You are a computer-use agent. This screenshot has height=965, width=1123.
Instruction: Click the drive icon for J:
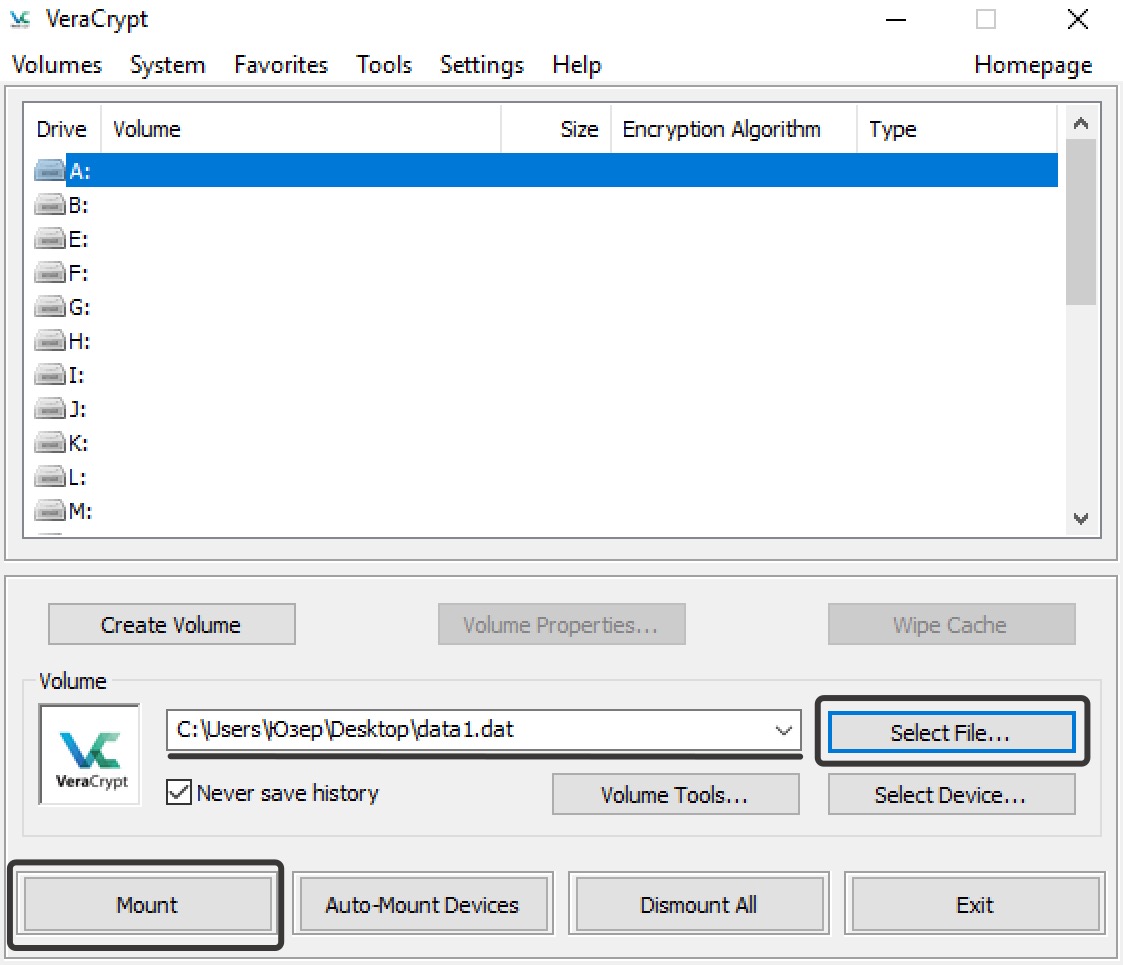click(x=49, y=409)
